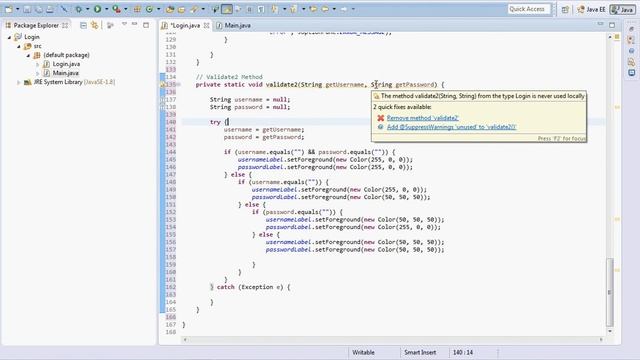
Task: Click the Next Annotation toolbar icon
Action: (x=275, y=9)
